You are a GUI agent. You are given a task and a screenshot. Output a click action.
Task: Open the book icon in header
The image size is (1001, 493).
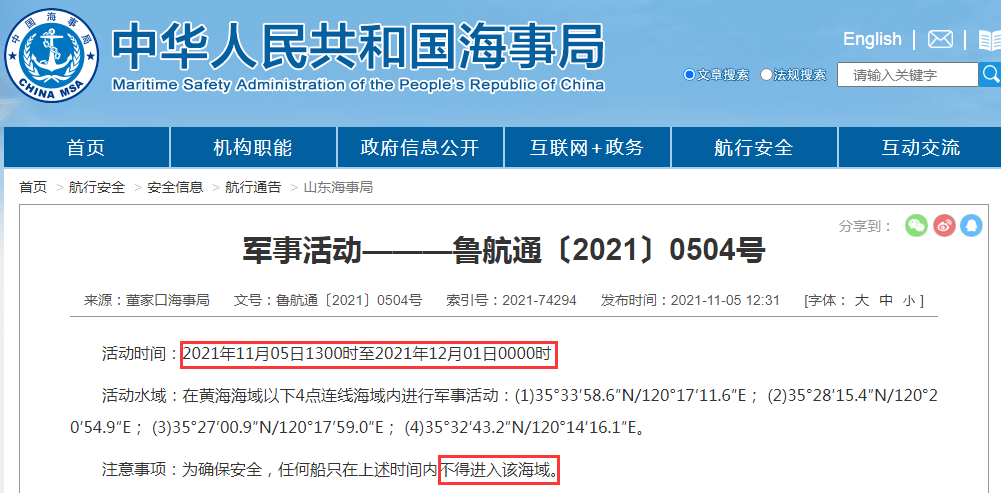pyautogui.click(x=990, y=40)
